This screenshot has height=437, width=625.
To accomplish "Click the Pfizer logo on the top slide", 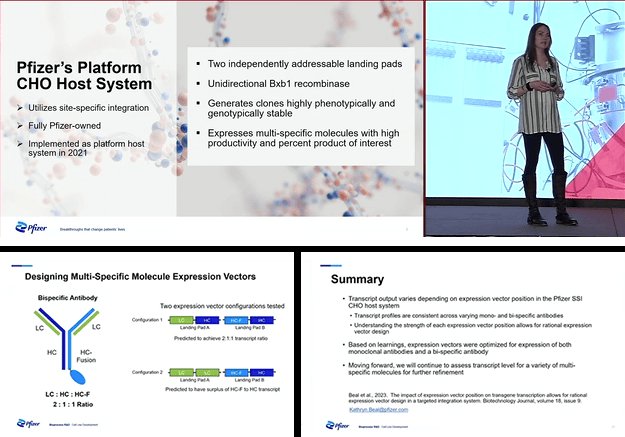I will [x=29, y=227].
